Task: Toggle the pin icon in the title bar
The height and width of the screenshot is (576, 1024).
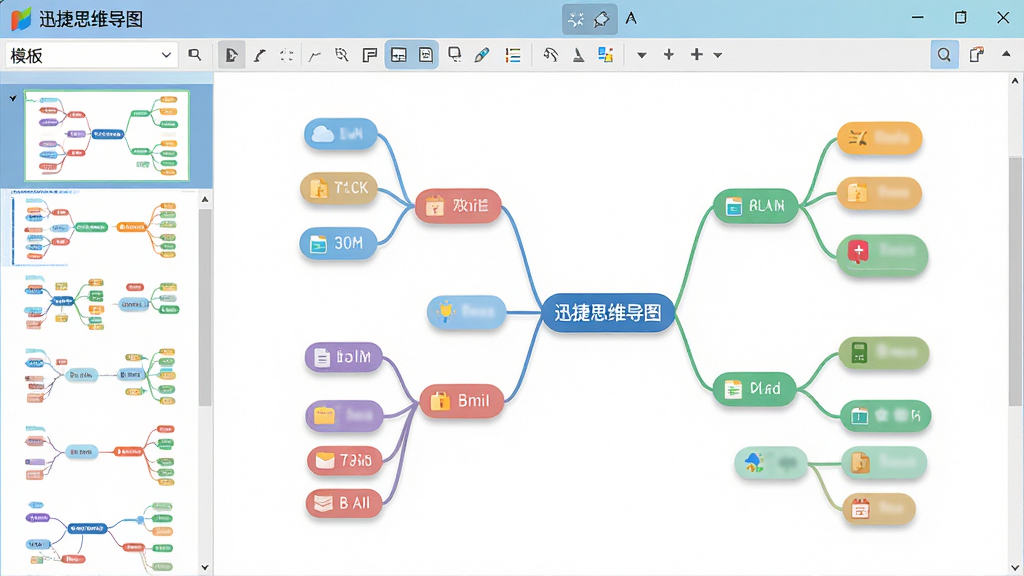Action: click(x=601, y=19)
